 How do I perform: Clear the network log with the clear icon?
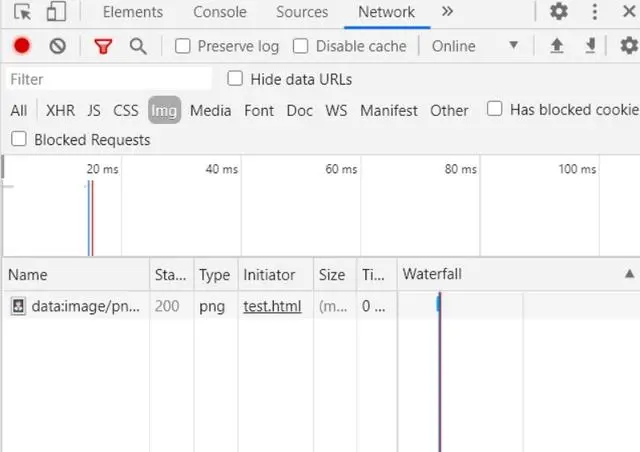58,46
